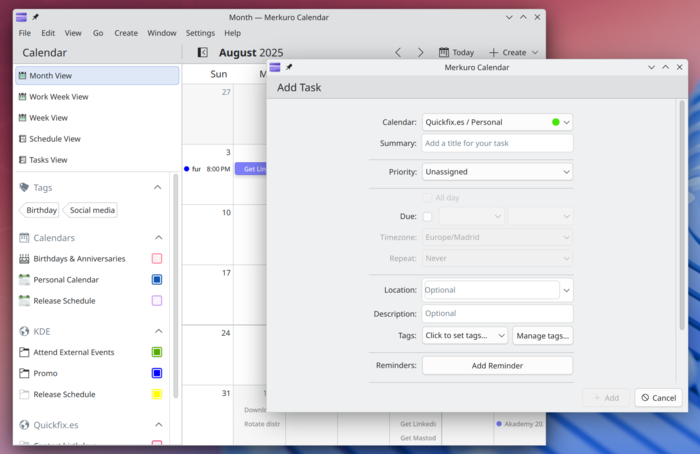Open the Priority dropdown
The height and width of the screenshot is (454, 700).
(497, 172)
